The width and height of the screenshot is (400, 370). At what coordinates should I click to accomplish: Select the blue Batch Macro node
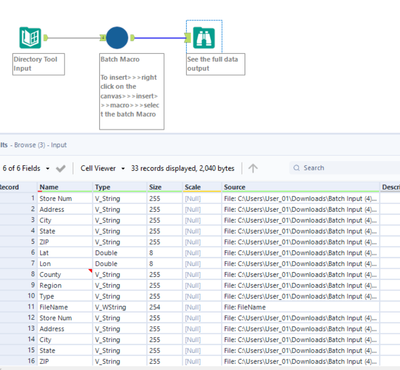pyautogui.click(x=117, y=38)
